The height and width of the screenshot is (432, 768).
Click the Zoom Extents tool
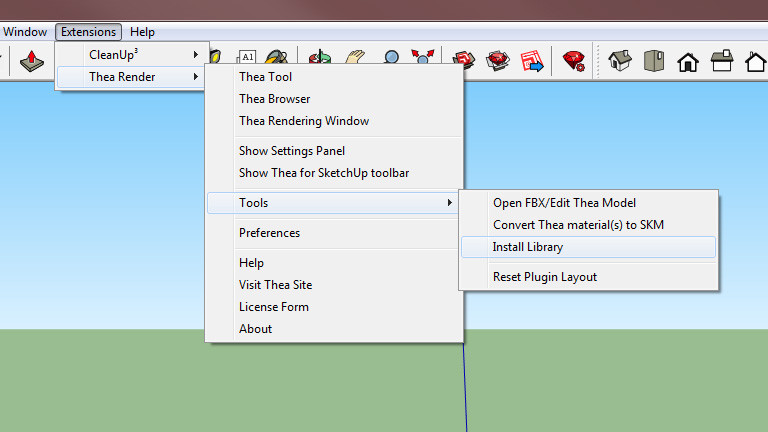[x=423, y=57]
